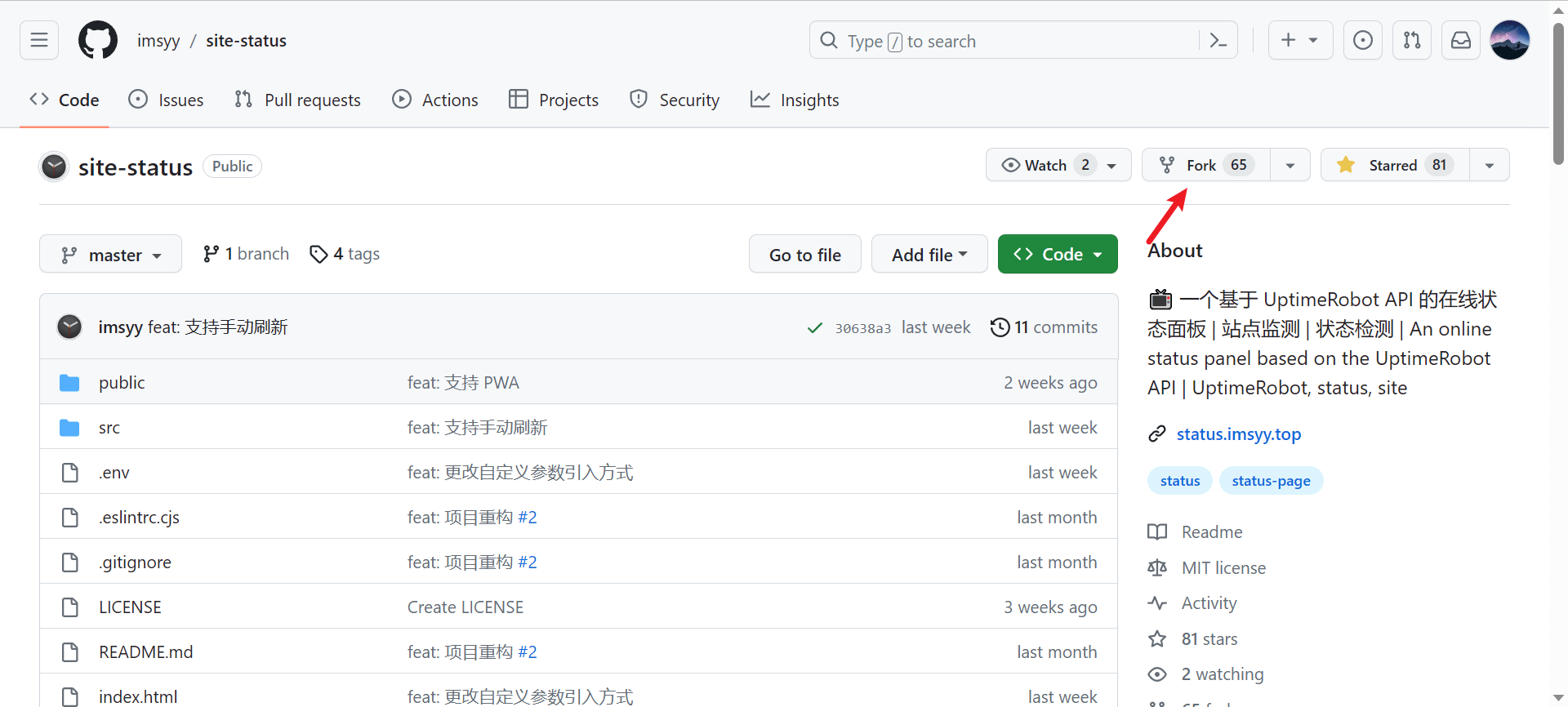Click the Go to file button

tap(804, 255)
